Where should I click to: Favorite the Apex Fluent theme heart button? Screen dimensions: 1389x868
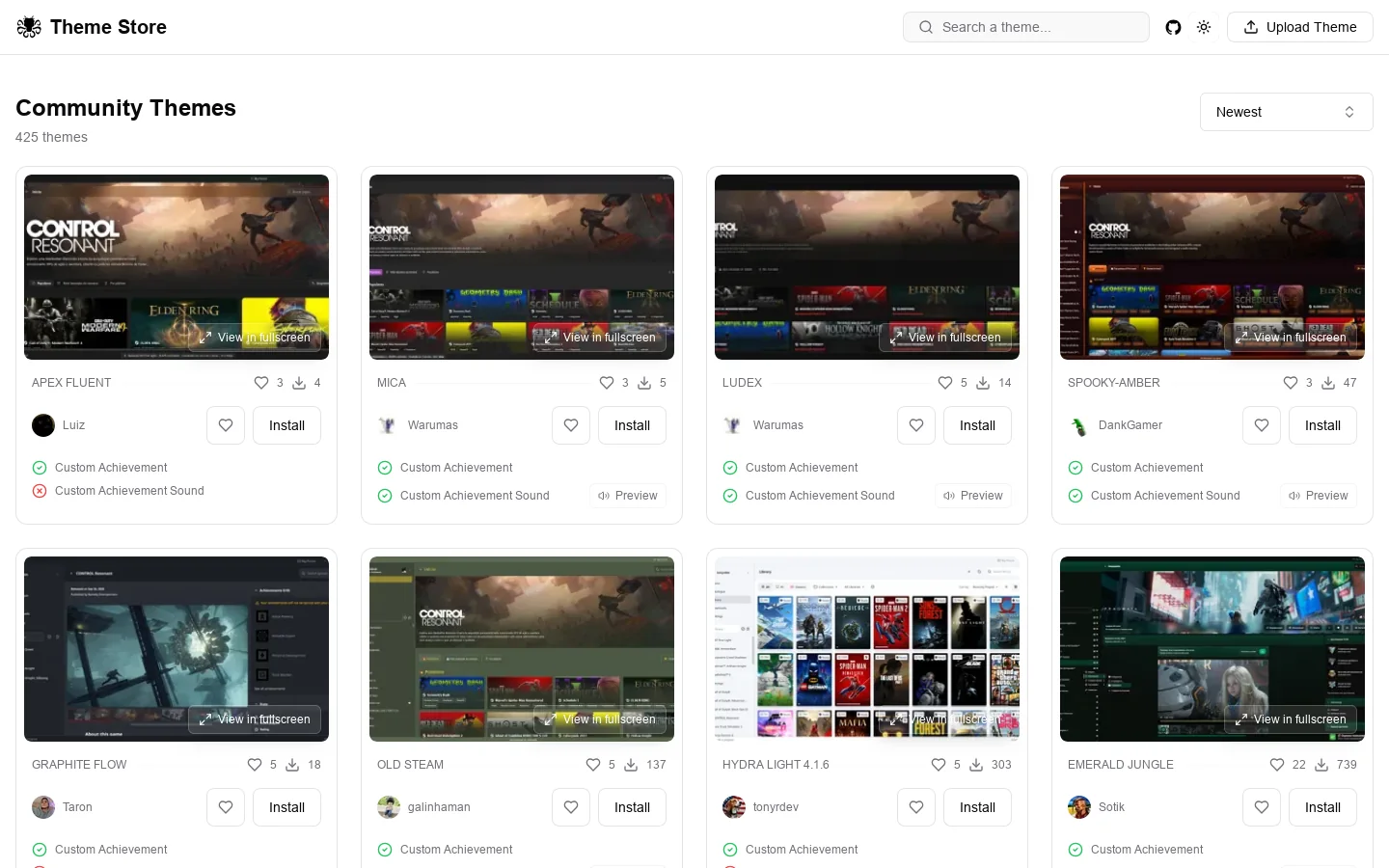226,425
